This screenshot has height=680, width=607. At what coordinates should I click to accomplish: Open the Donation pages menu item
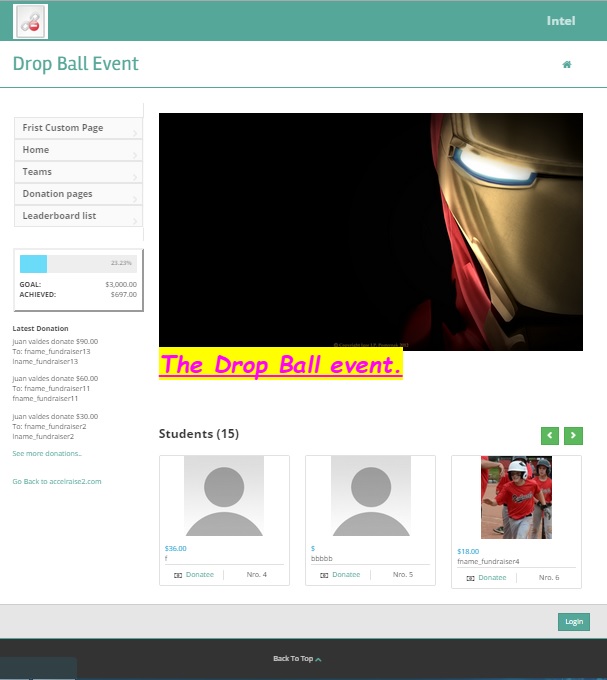pos(78,194)
